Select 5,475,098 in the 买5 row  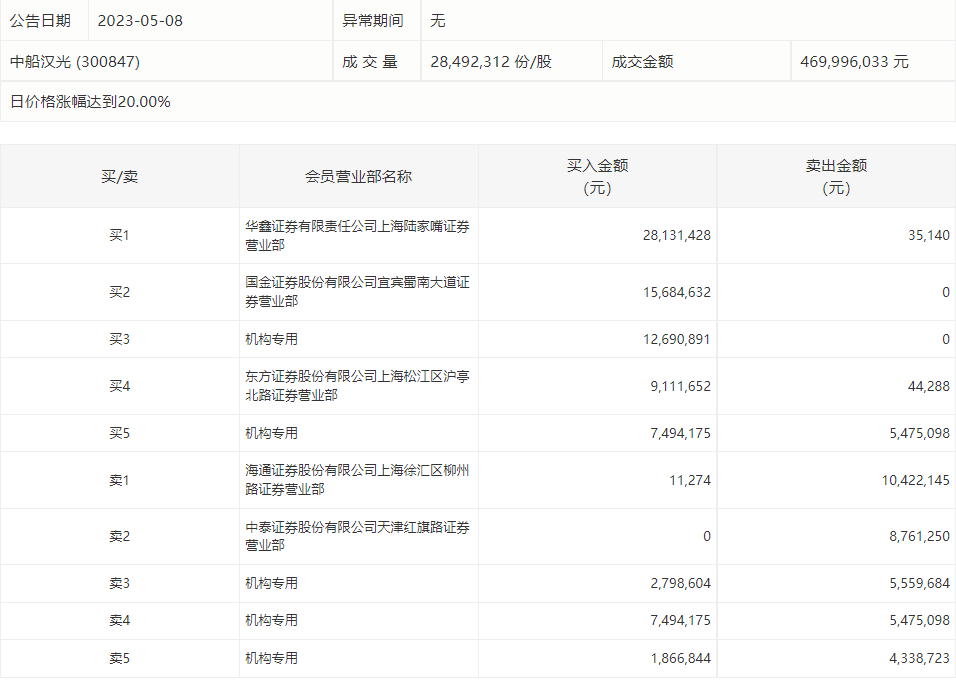click(919, 433)
